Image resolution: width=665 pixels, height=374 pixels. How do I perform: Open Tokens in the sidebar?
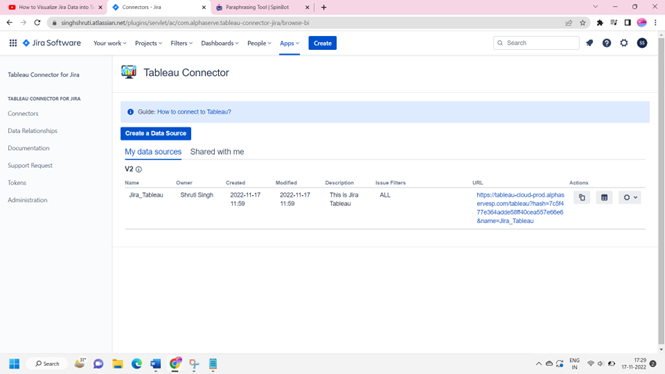click(x=17, y=183)
